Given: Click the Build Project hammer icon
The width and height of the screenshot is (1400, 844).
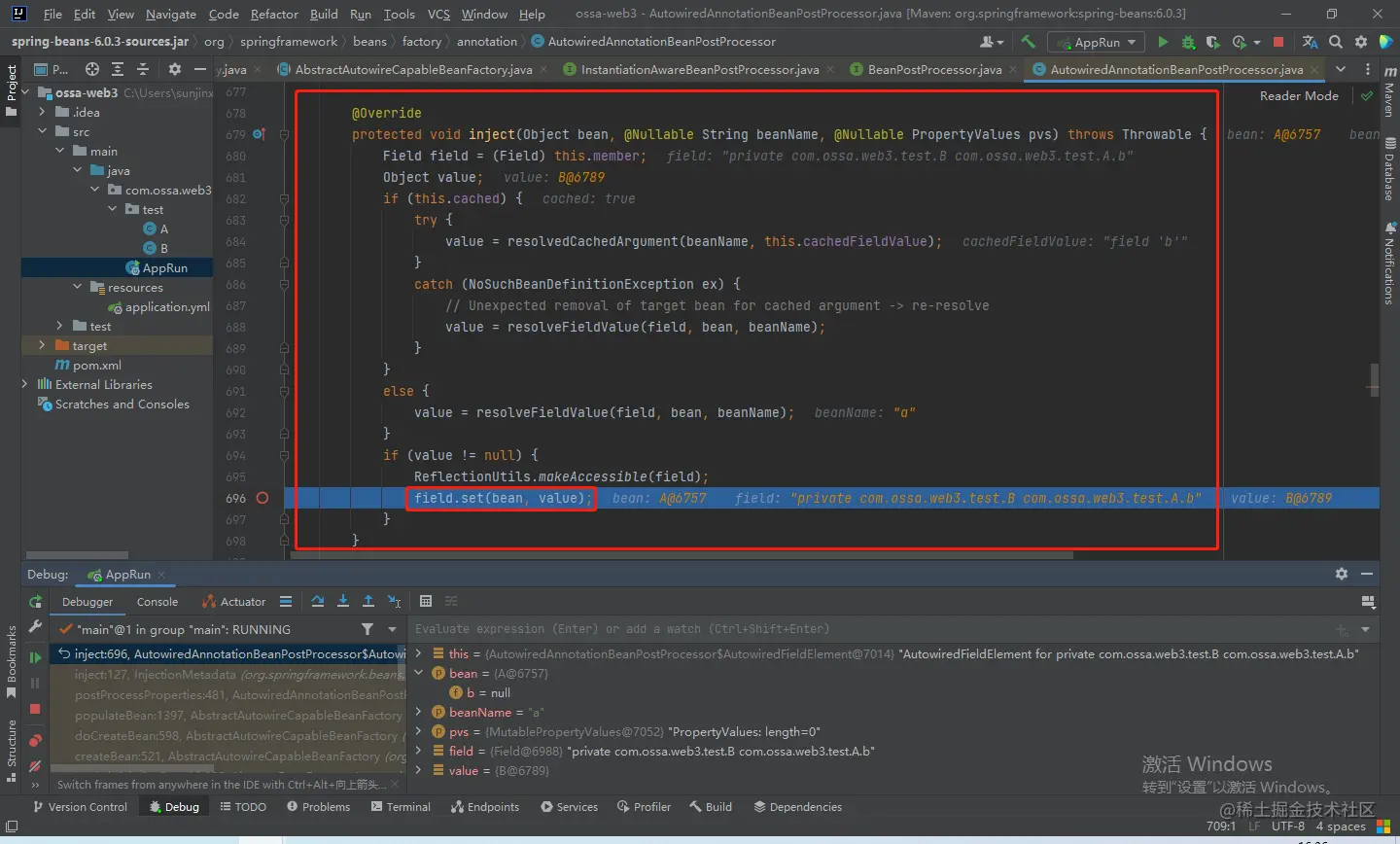Looking at the screenshot, I should click(1028, 42).
